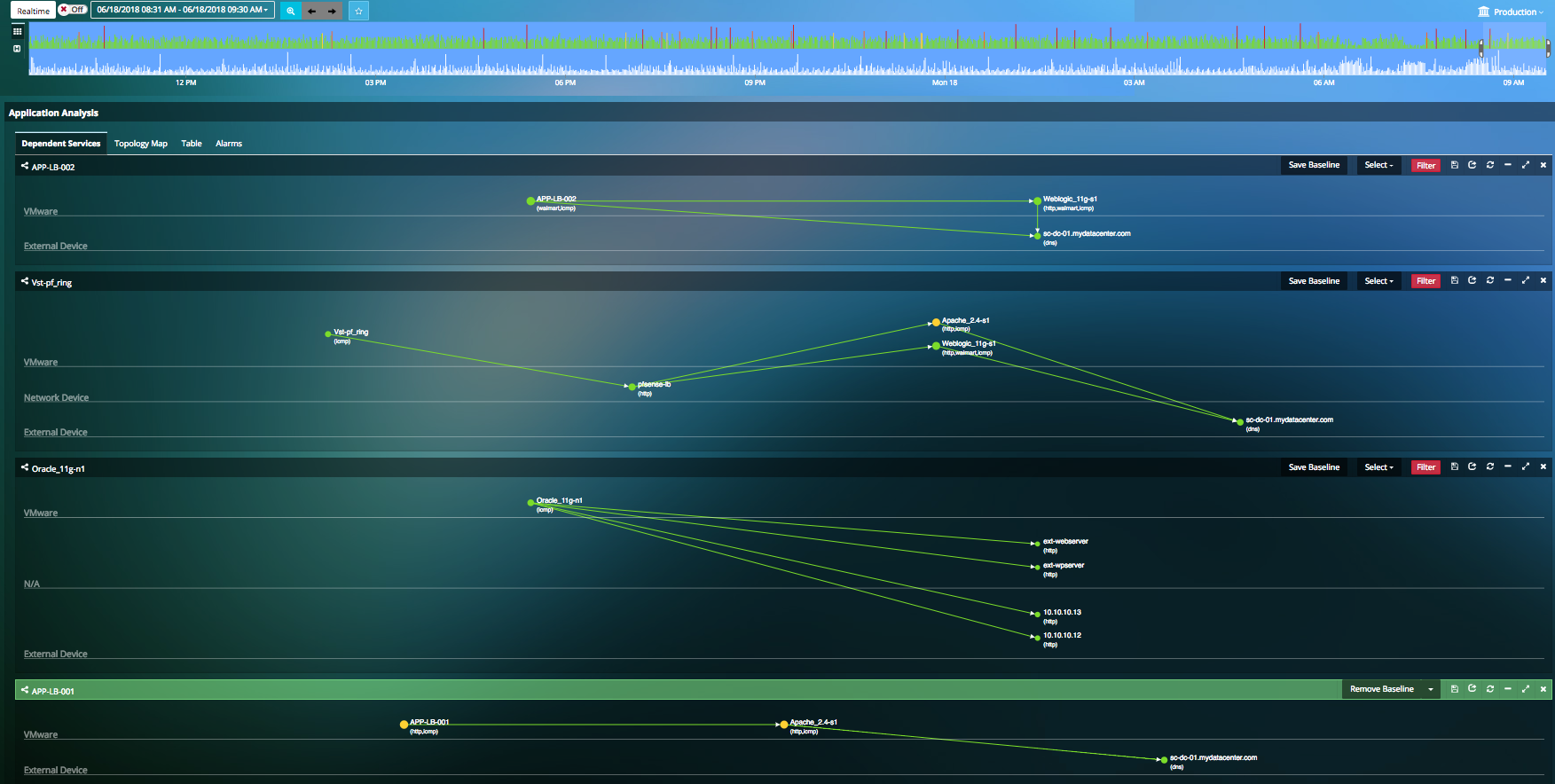Expand Vst-pf_ring panel to fullscreen

point(1526,280)
